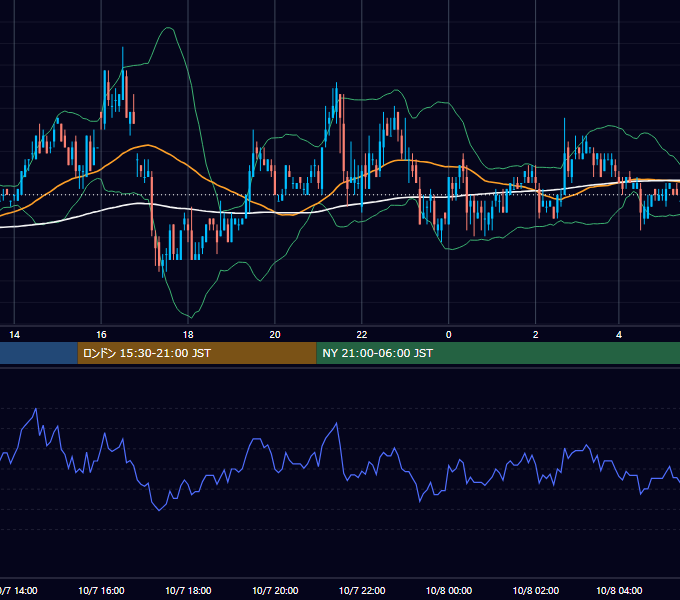
Task: Click the '2' hour label on price chart axis
Action: (536, 335)
